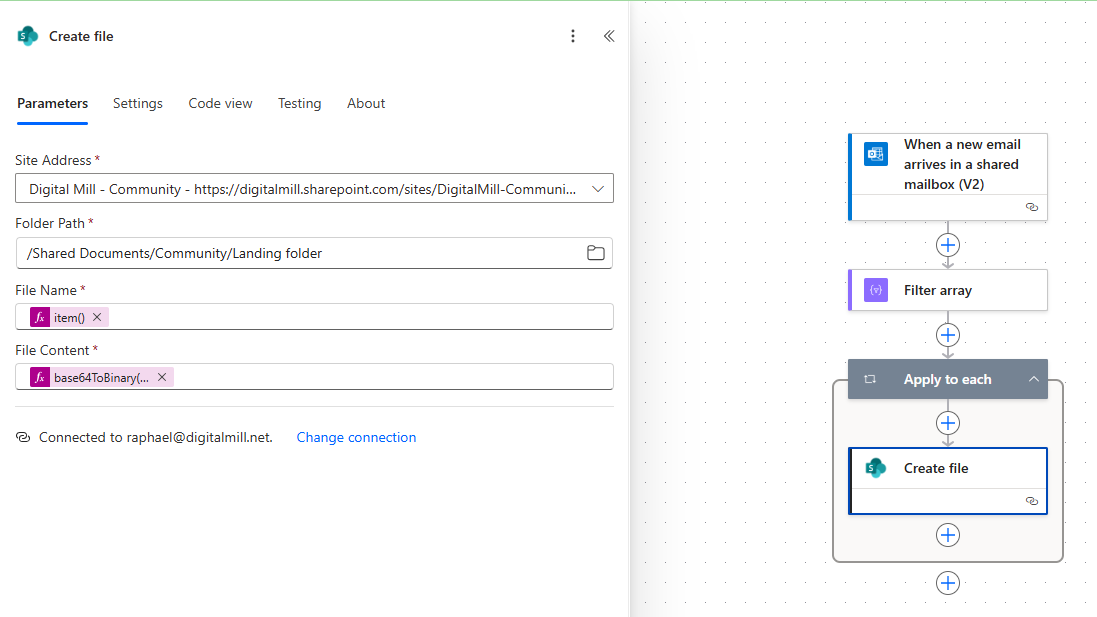1097x617 pixels.
Task: Click the SharePoint Create file icon in the panel header
Action: pyautogui.click(x=27, y=35)
